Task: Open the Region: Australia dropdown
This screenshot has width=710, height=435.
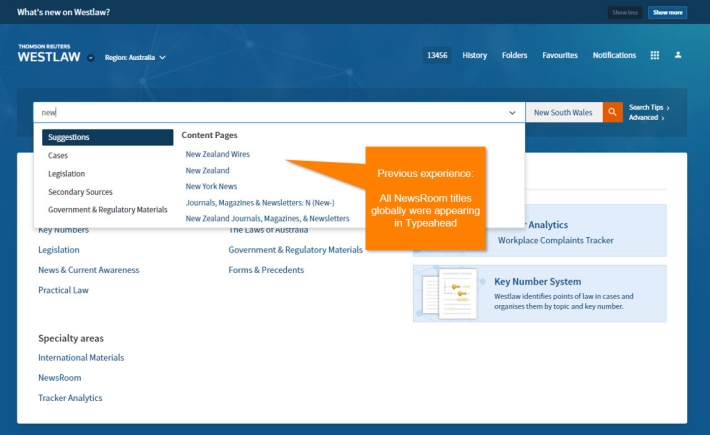Action: pos(135,57)
